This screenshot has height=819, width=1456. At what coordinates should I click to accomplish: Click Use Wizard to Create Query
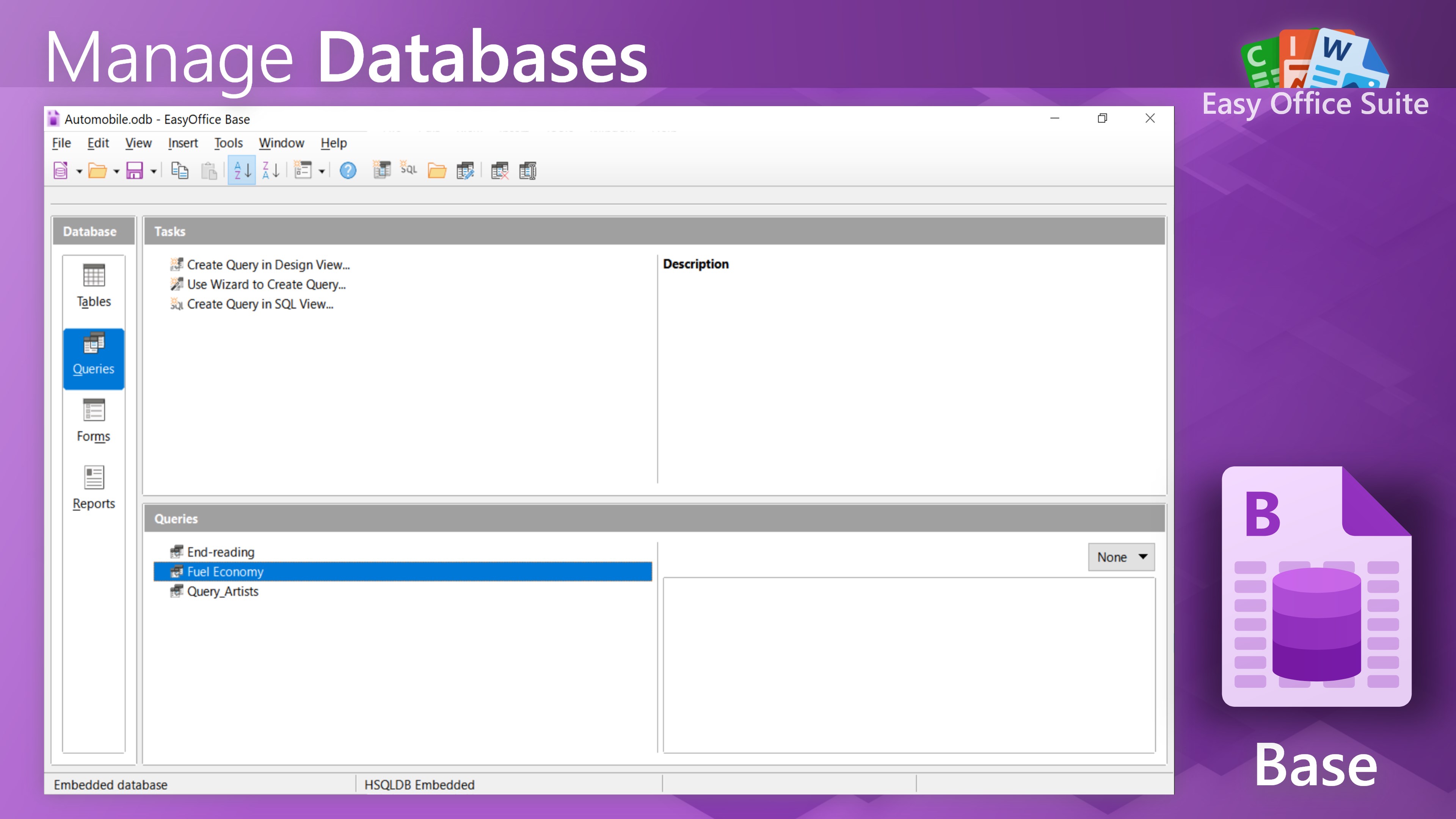coord(266,284)
